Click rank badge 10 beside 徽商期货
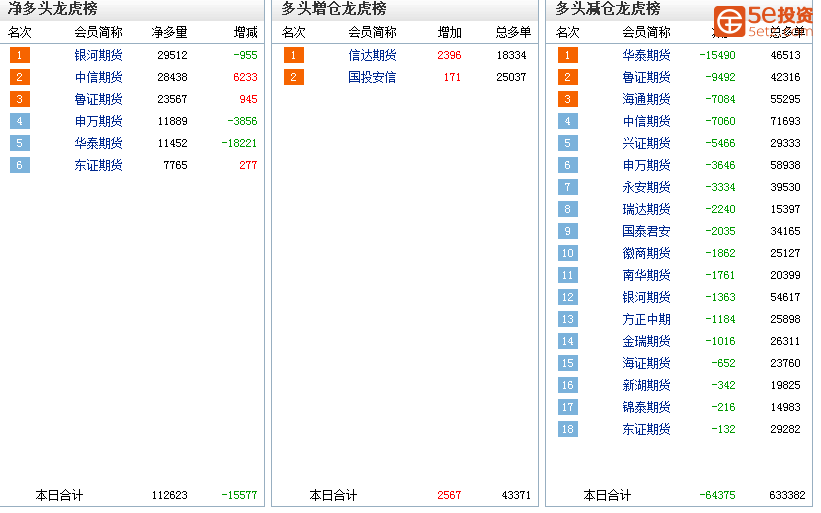This screenshot has height=513, width=821. (x=568, y=253)
